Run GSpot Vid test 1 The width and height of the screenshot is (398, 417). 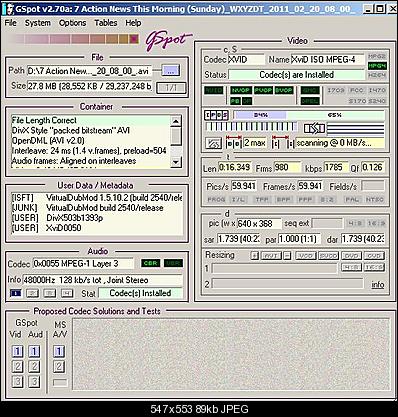click(17, 351)
